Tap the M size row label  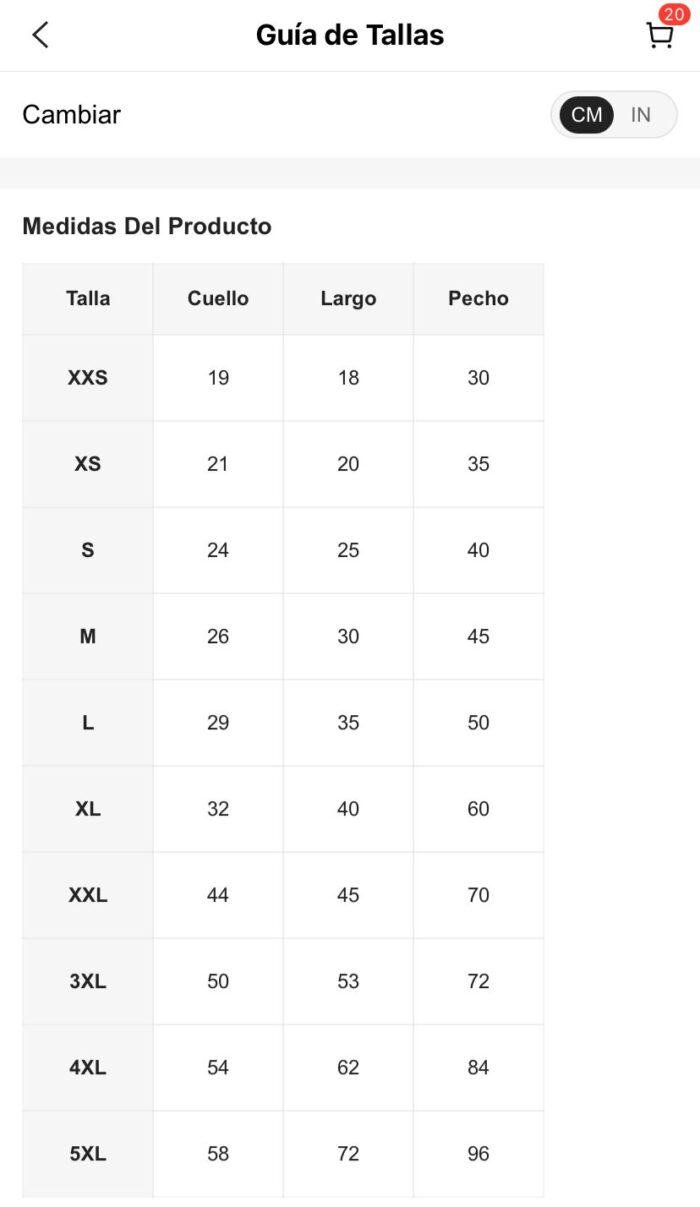88,636
